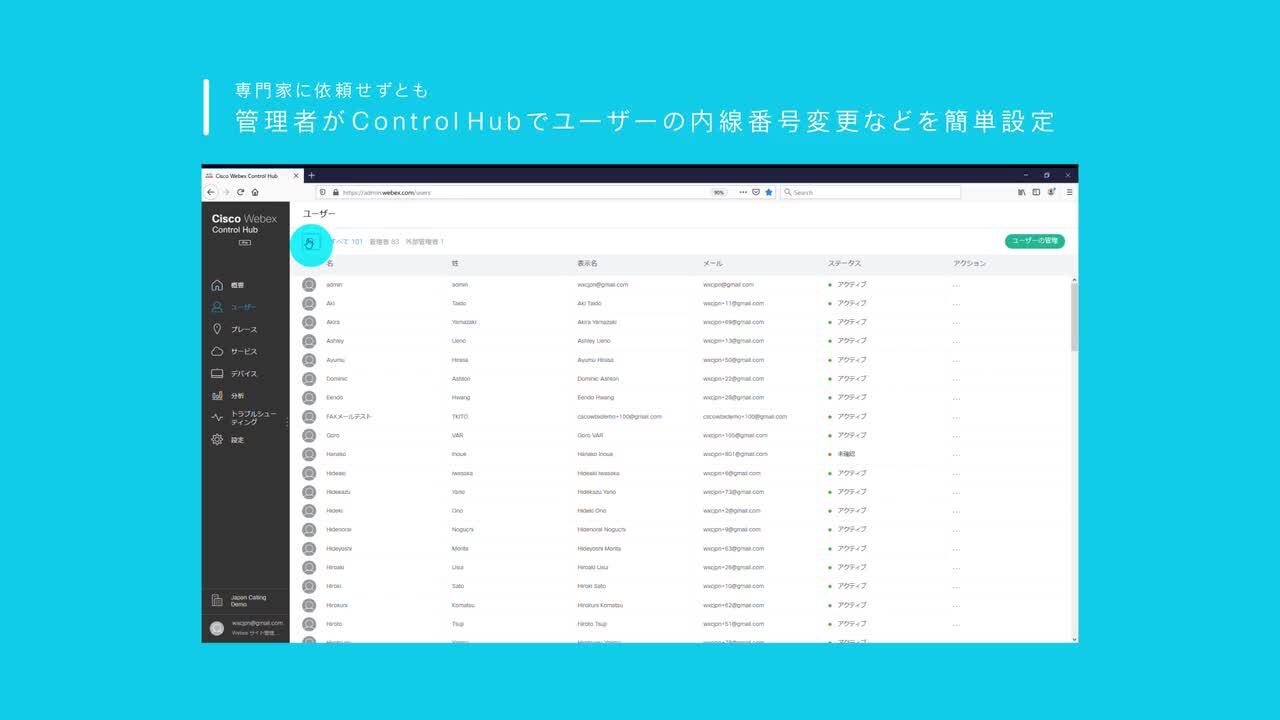Open the サービス services sidebar item
The width and height of the screenshot is (1280, 720).
[x=235, y=351]
